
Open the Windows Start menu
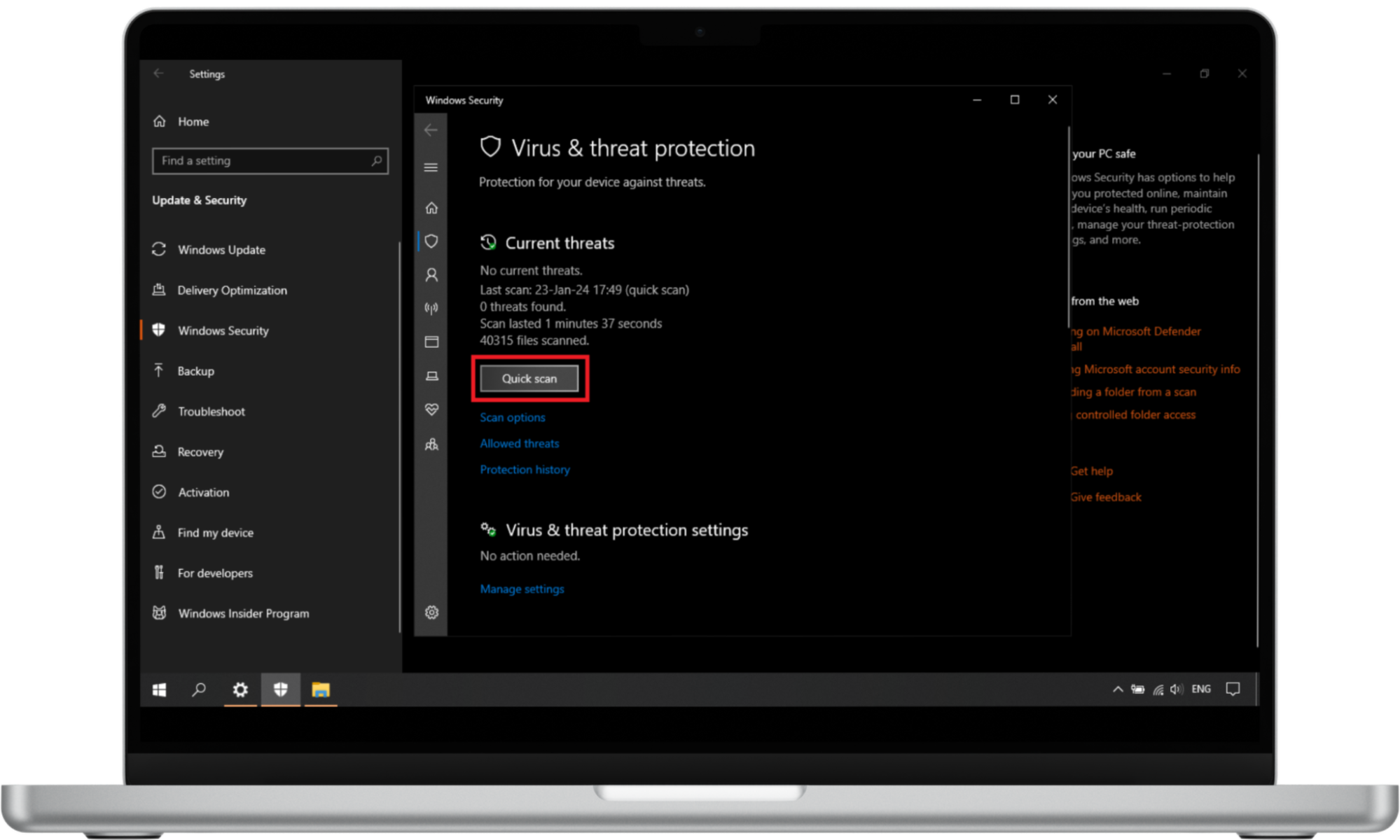coord(160,690)
